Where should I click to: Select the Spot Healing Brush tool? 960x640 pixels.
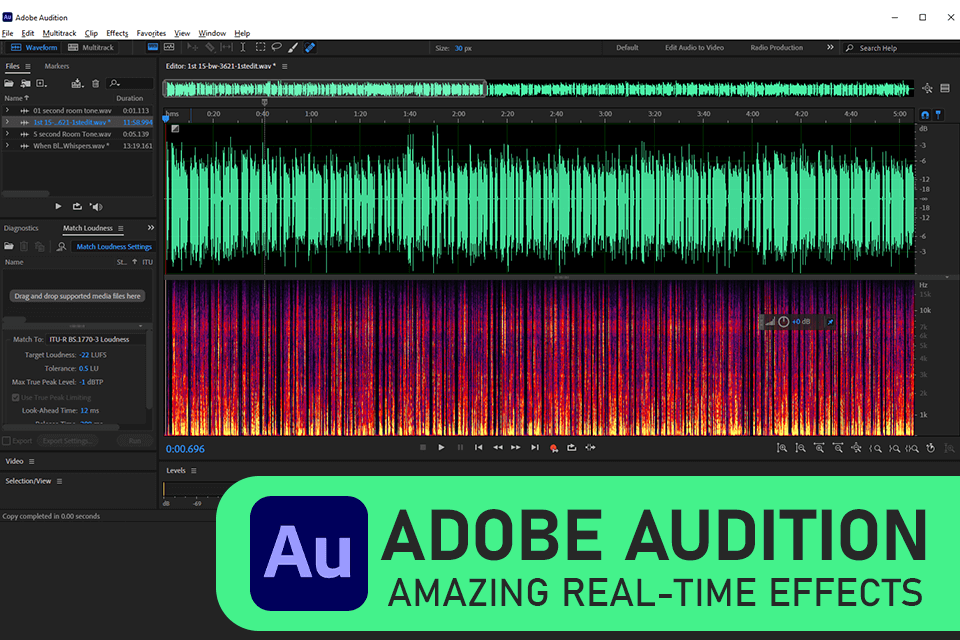(310, 47)
